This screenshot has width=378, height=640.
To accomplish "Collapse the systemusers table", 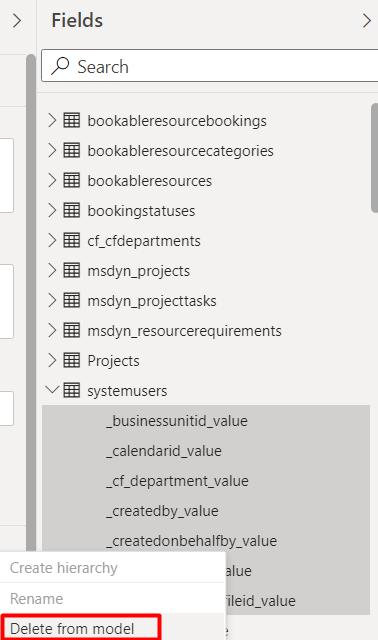I will 52,390.
